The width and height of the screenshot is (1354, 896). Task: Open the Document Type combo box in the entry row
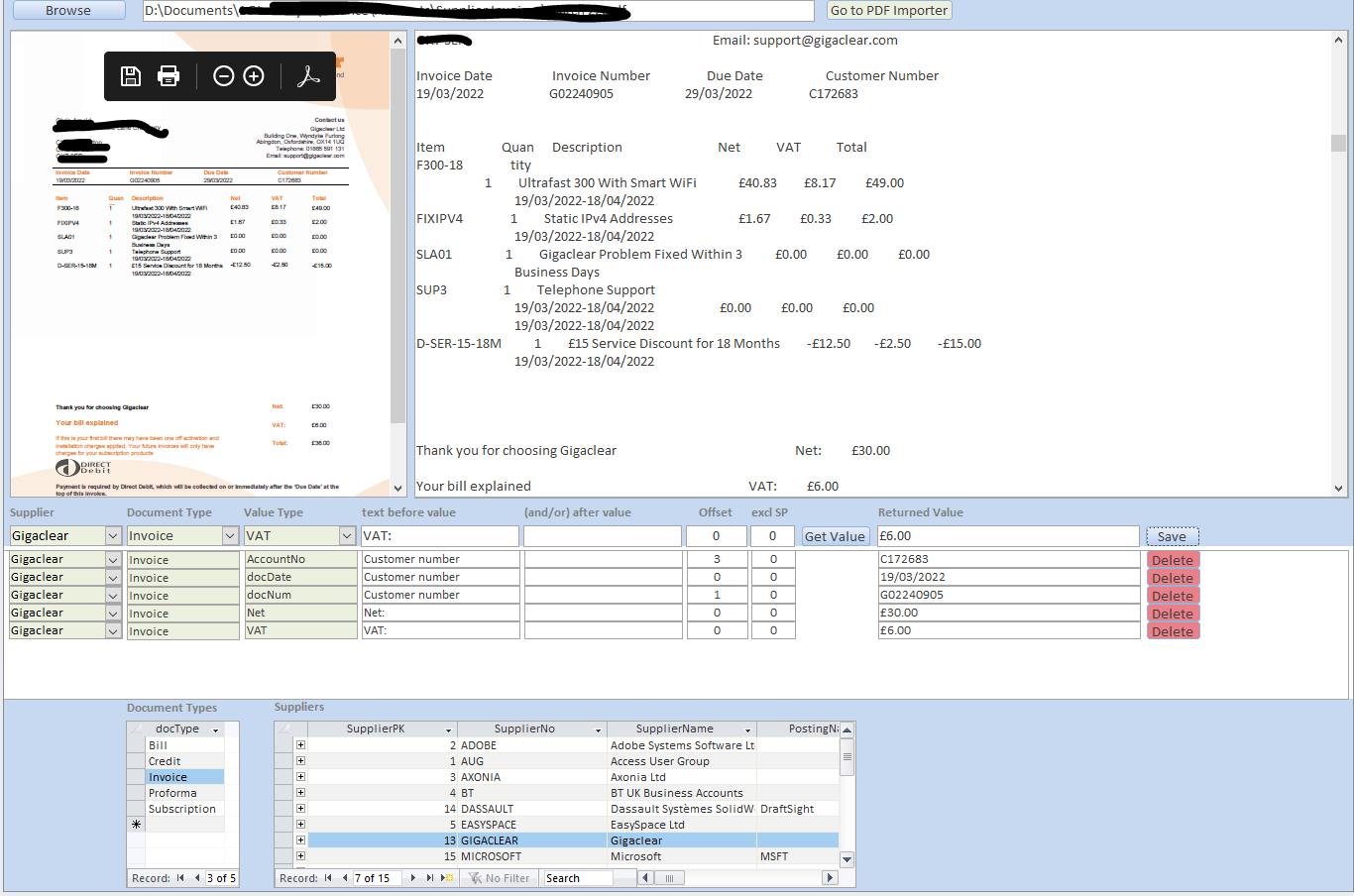click(230, 536)
